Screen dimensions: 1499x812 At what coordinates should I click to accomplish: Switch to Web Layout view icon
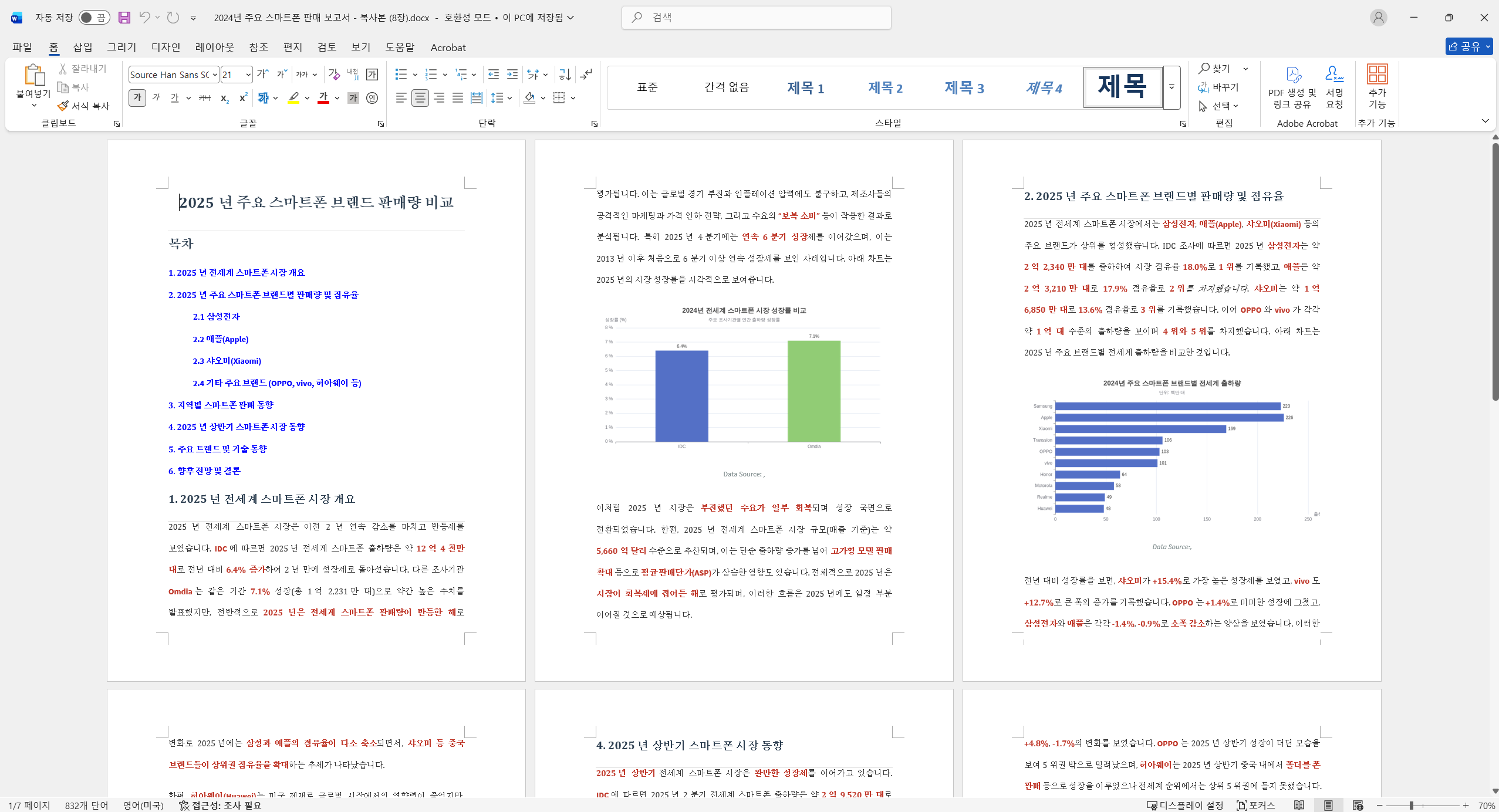coord(1358,805)
